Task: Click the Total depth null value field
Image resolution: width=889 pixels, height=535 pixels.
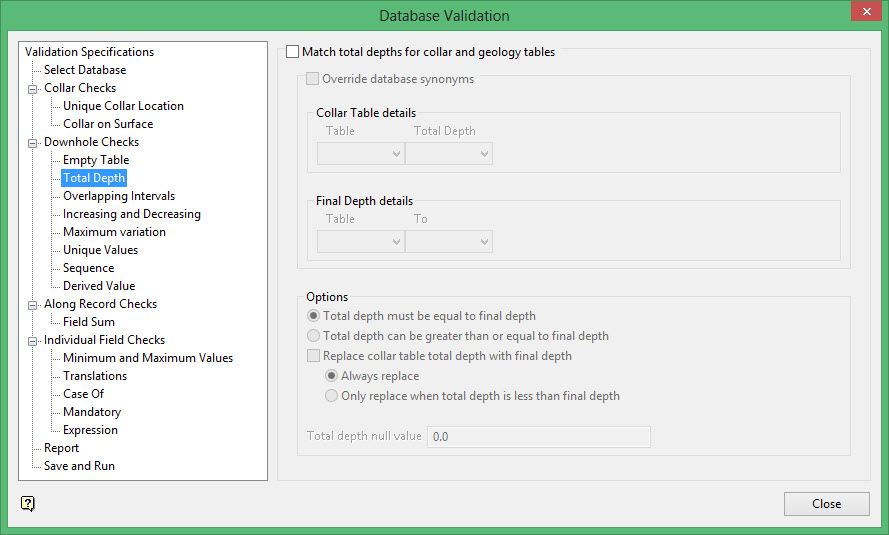Action: [538, 437]
